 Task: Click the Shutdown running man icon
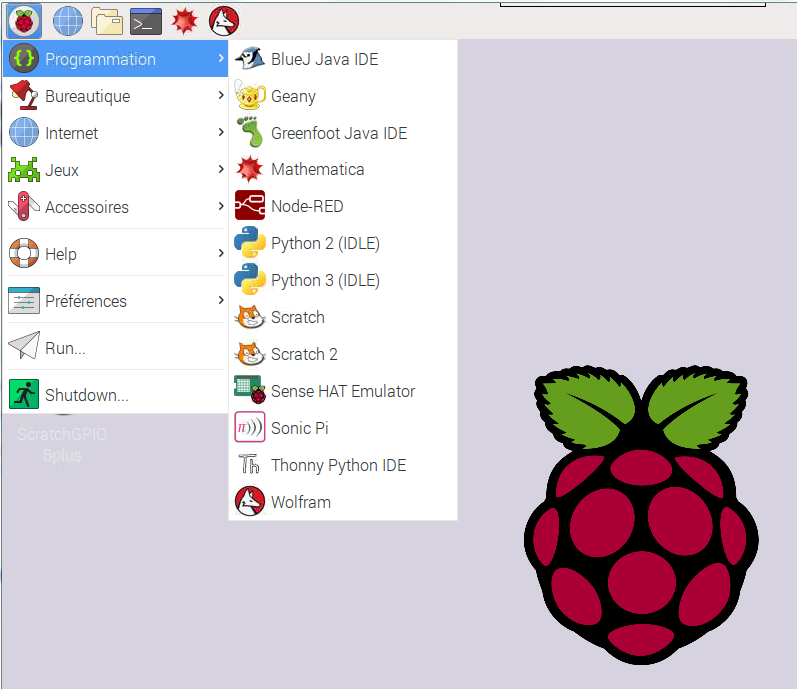(24, 394)
